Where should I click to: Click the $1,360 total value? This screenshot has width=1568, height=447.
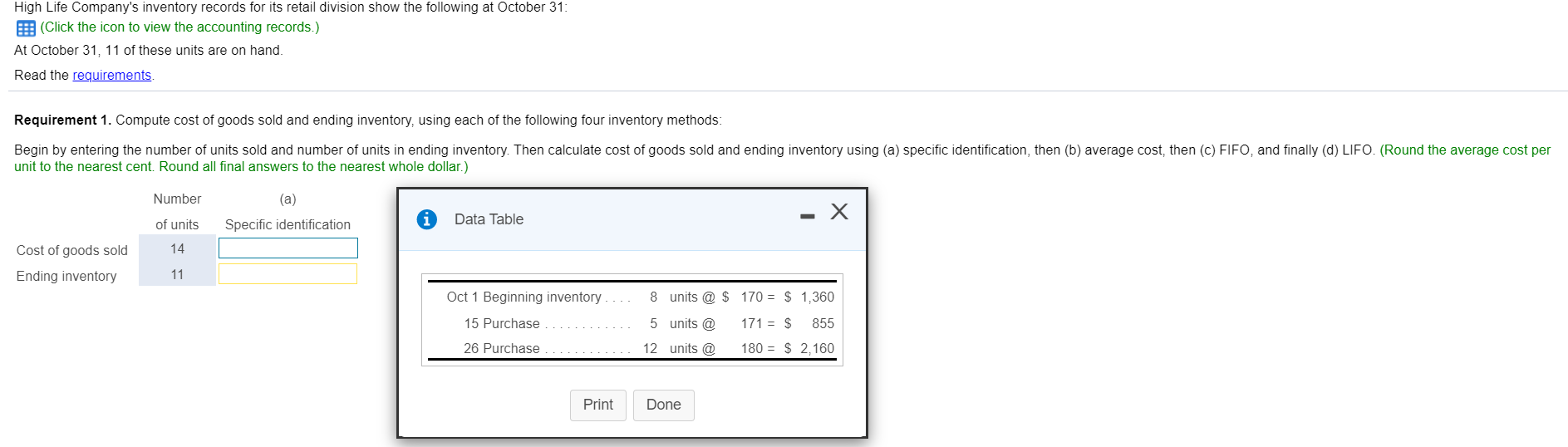pos(809,297)
